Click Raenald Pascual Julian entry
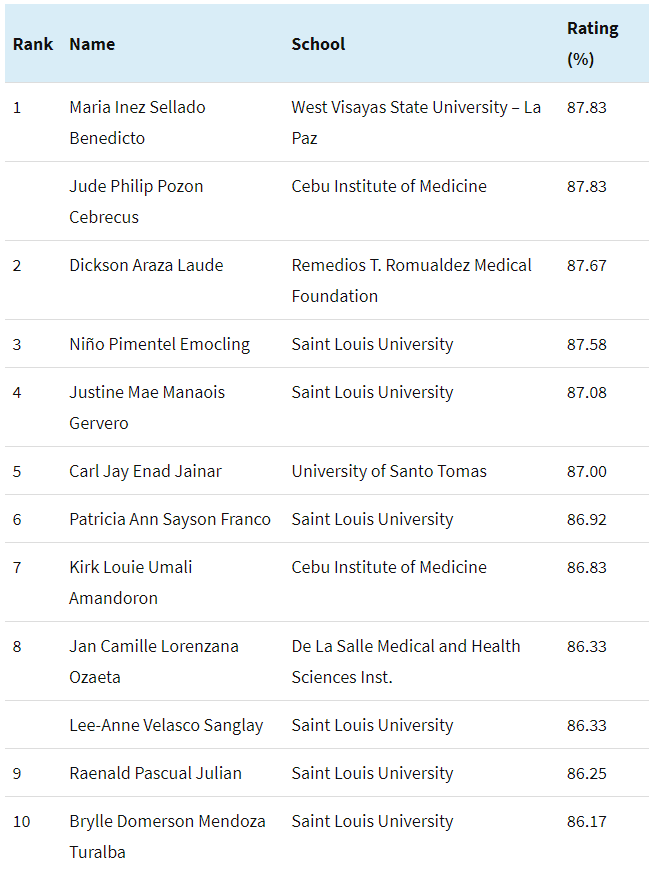The height and width of the screenshot is (869, 657). point(155,773)
